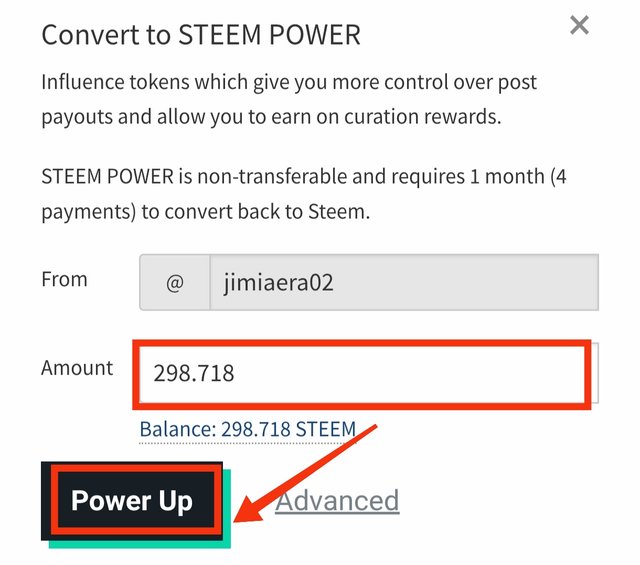Click the Power Up button
This screenshot has width=640, height=565.
(131, 500)
